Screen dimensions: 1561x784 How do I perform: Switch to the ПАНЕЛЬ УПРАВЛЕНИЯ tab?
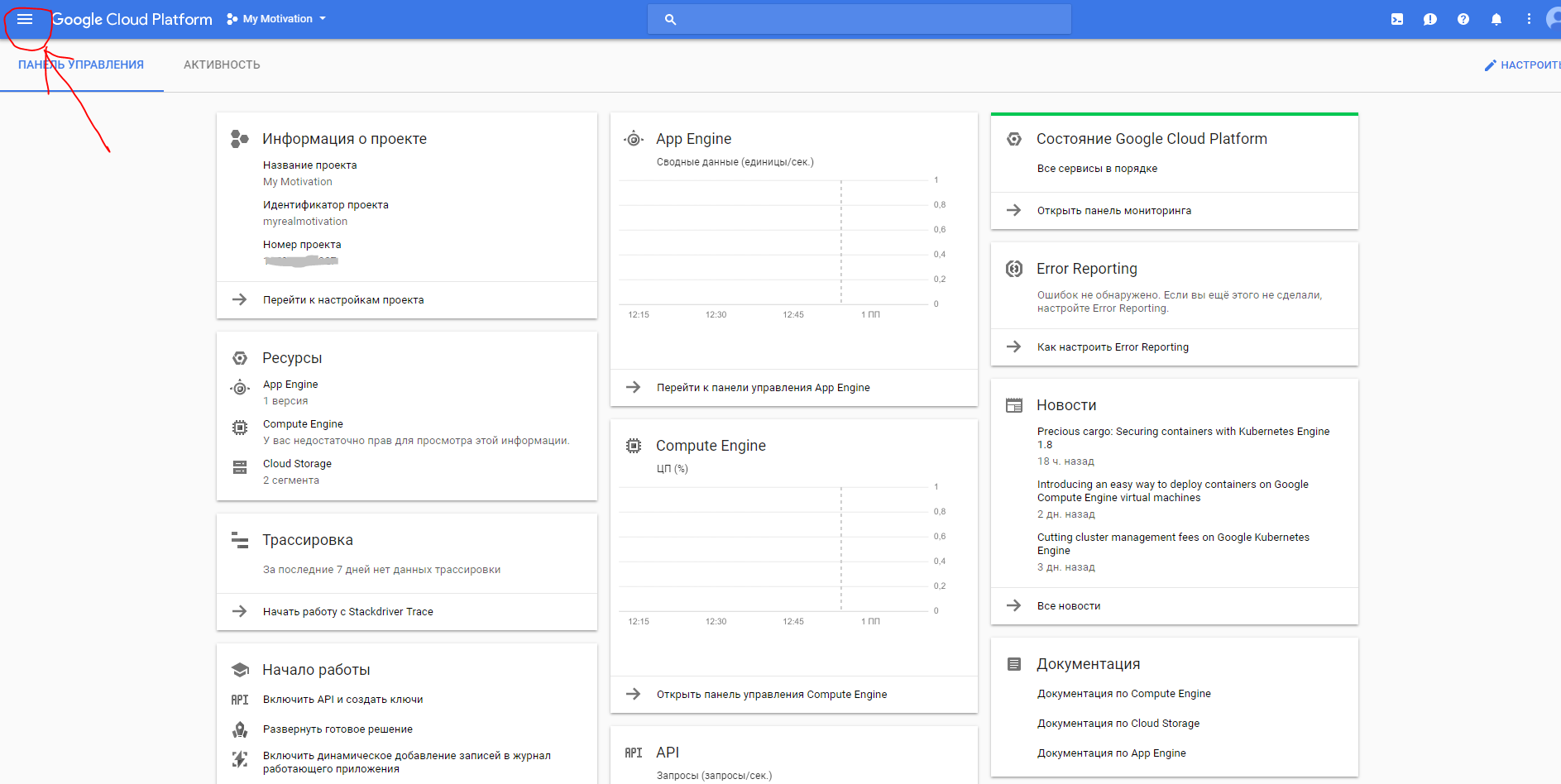pyautogui.click(x=81, y=65)
